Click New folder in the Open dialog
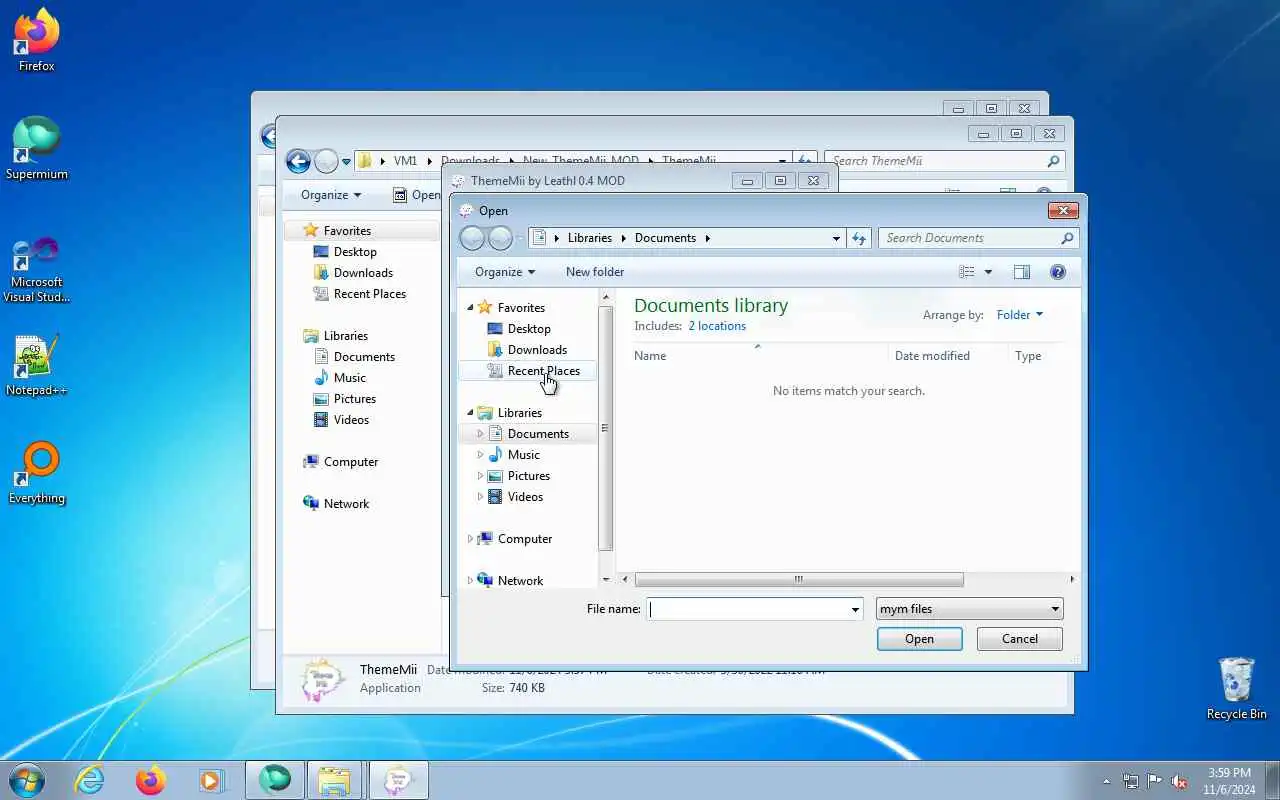The image size is (1280, 800). [x=595, y=272]
